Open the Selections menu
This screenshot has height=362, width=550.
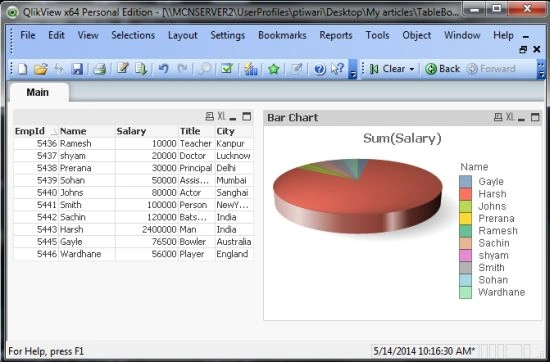(133, 35)
